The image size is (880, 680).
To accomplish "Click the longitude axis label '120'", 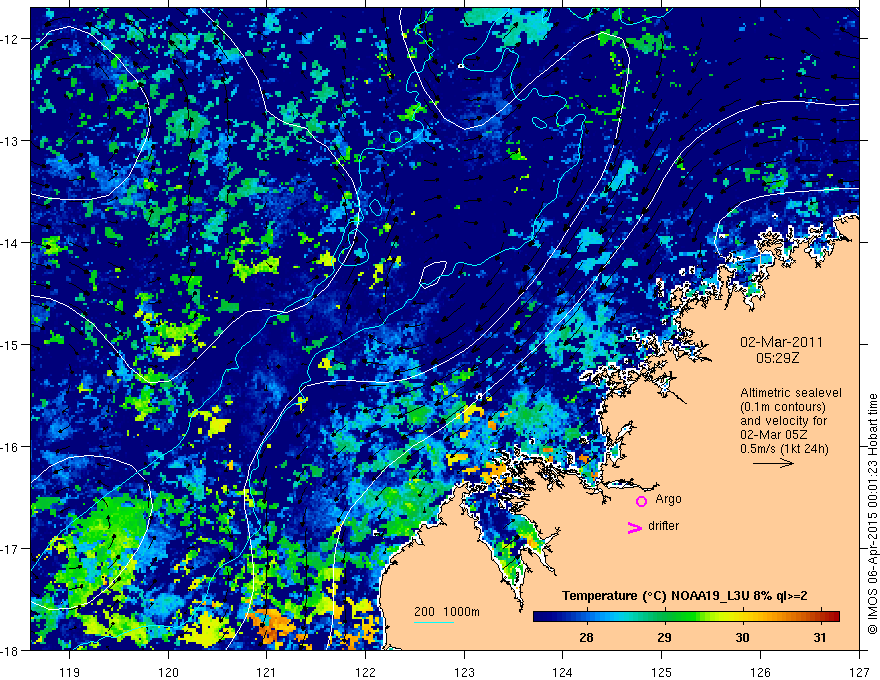I will pyautogui.click(x=168, y=672).
